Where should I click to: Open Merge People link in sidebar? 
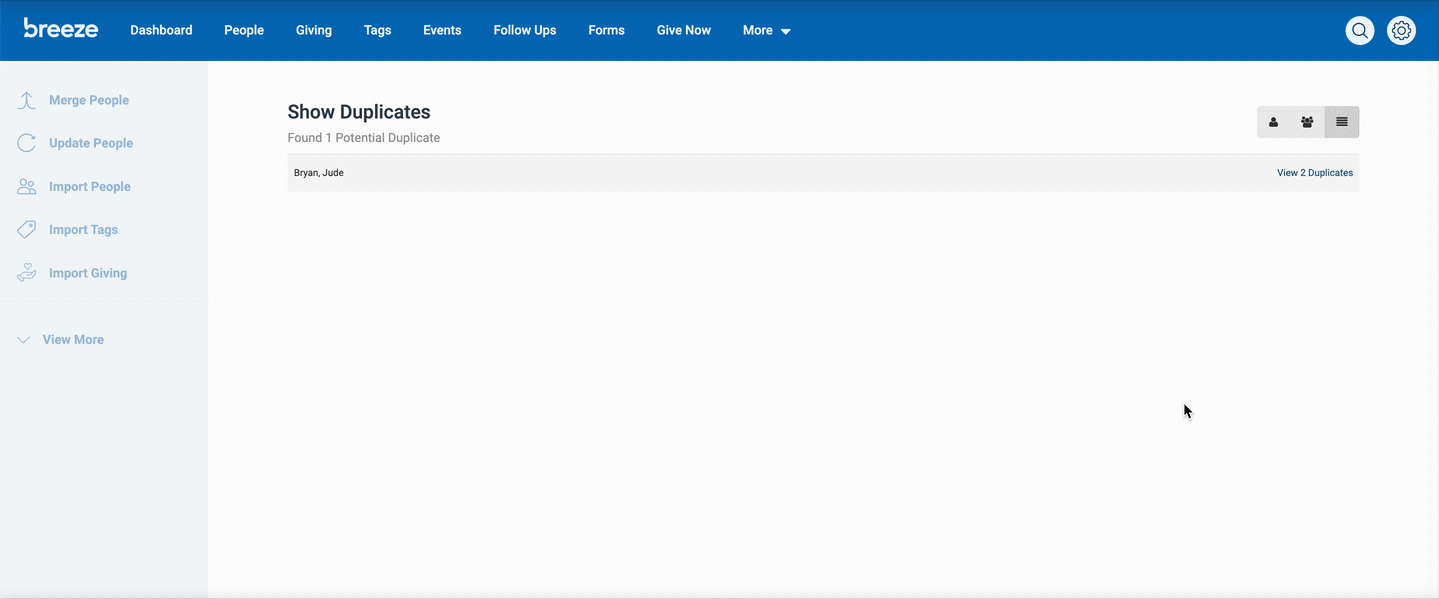click(x=89, y=100)
